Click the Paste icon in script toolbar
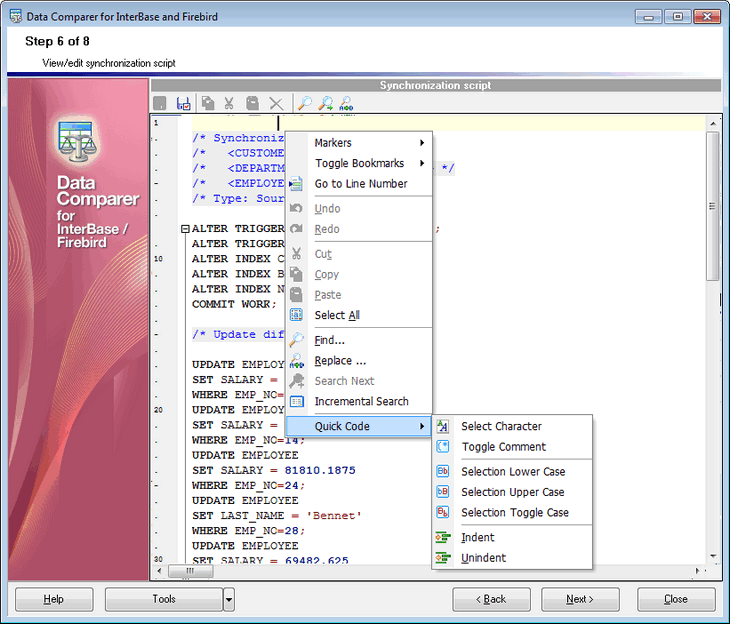Image resolution: width=730 pixels, height=624 pixels. (x=252, y=103)
